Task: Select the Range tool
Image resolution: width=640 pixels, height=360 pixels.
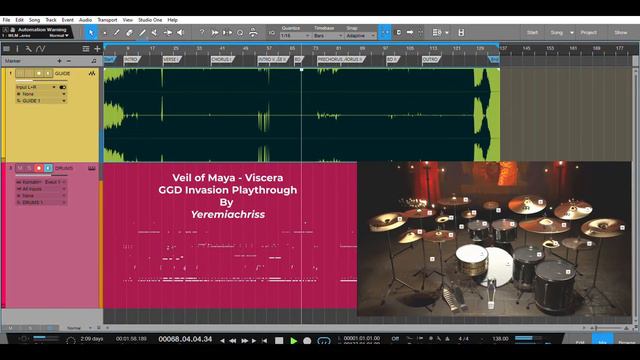Action: [104, 33]
